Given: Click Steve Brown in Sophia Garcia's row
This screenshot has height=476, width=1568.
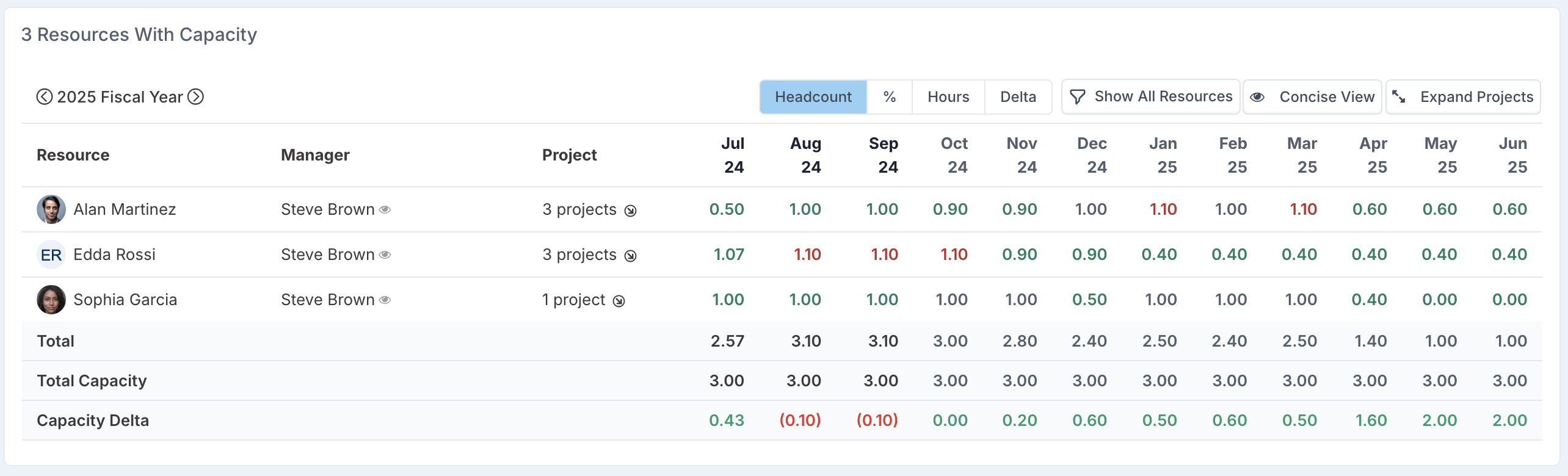Looking at the screenshot, I should [328, 300].
